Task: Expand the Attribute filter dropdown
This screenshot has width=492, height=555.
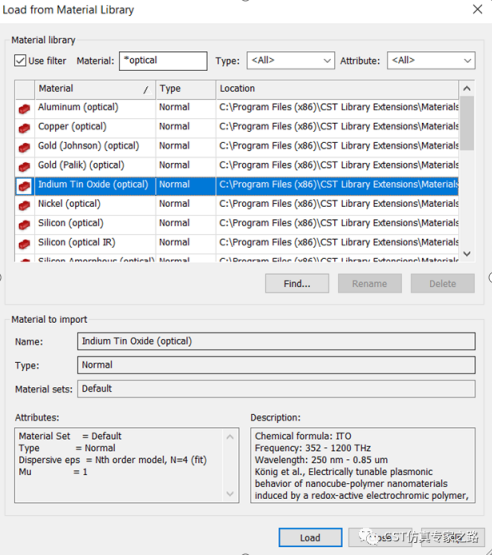Action: pos(431,61)
